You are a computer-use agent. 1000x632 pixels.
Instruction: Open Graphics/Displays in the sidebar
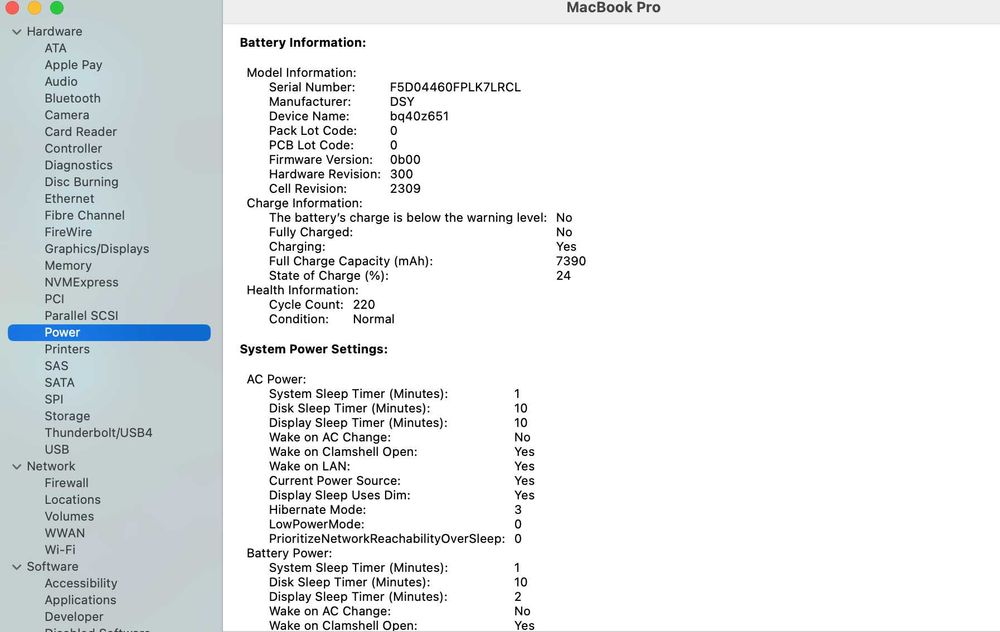pyautogui.click(x=97, y=249)
